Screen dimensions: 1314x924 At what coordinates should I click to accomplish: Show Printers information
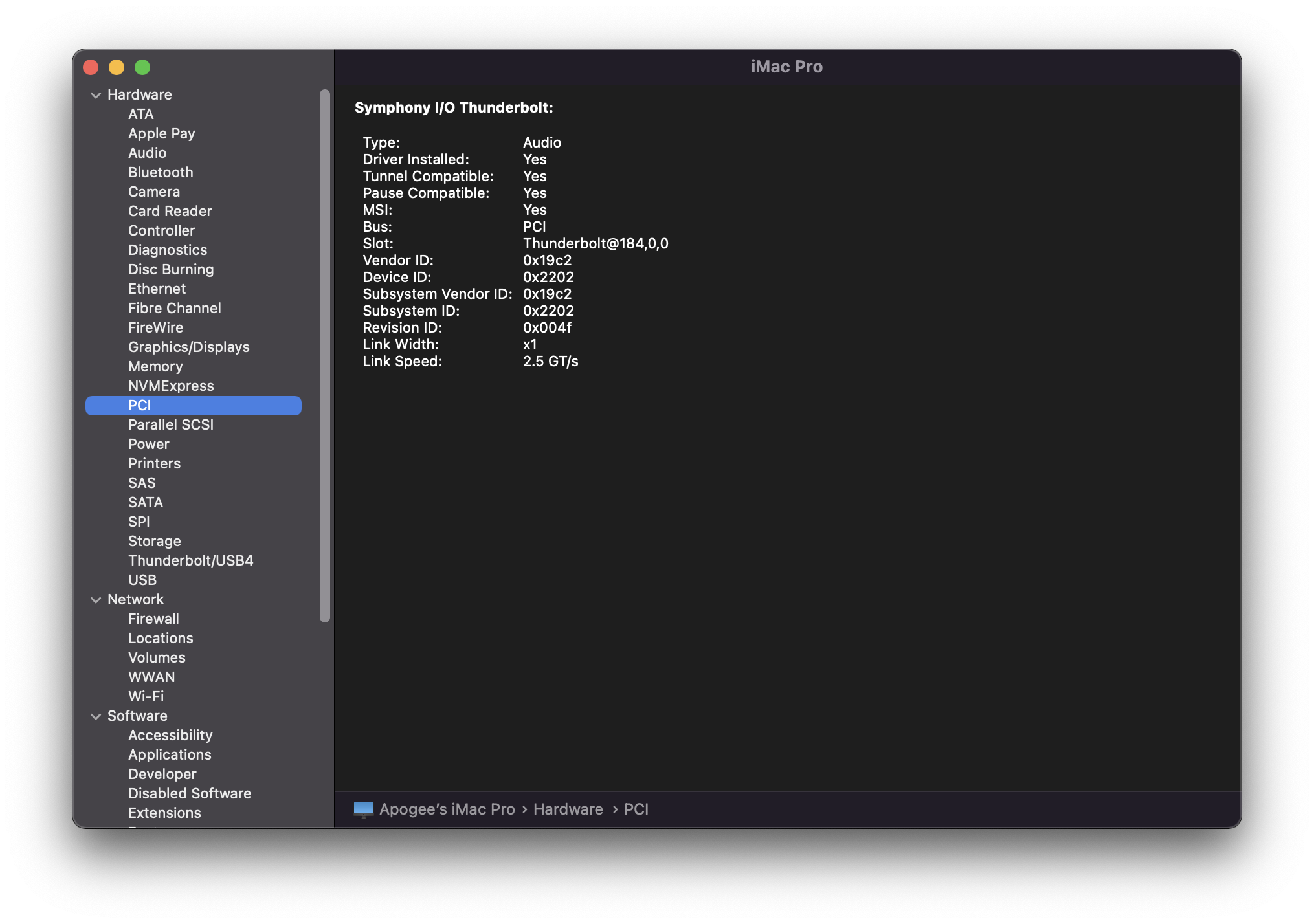154,464
